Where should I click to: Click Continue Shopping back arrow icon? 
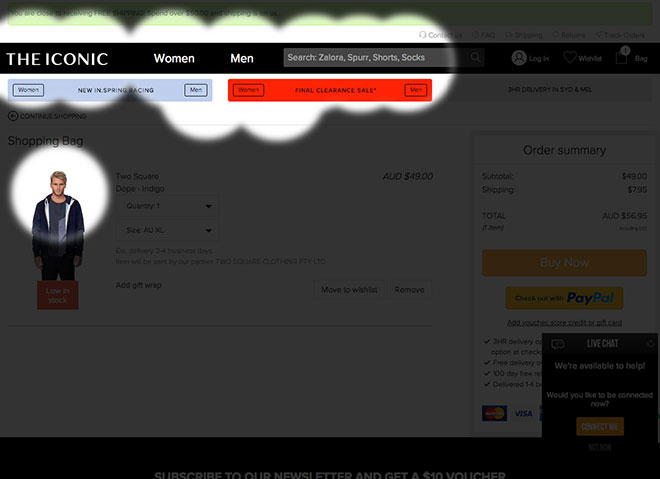(x=13, y=116)
